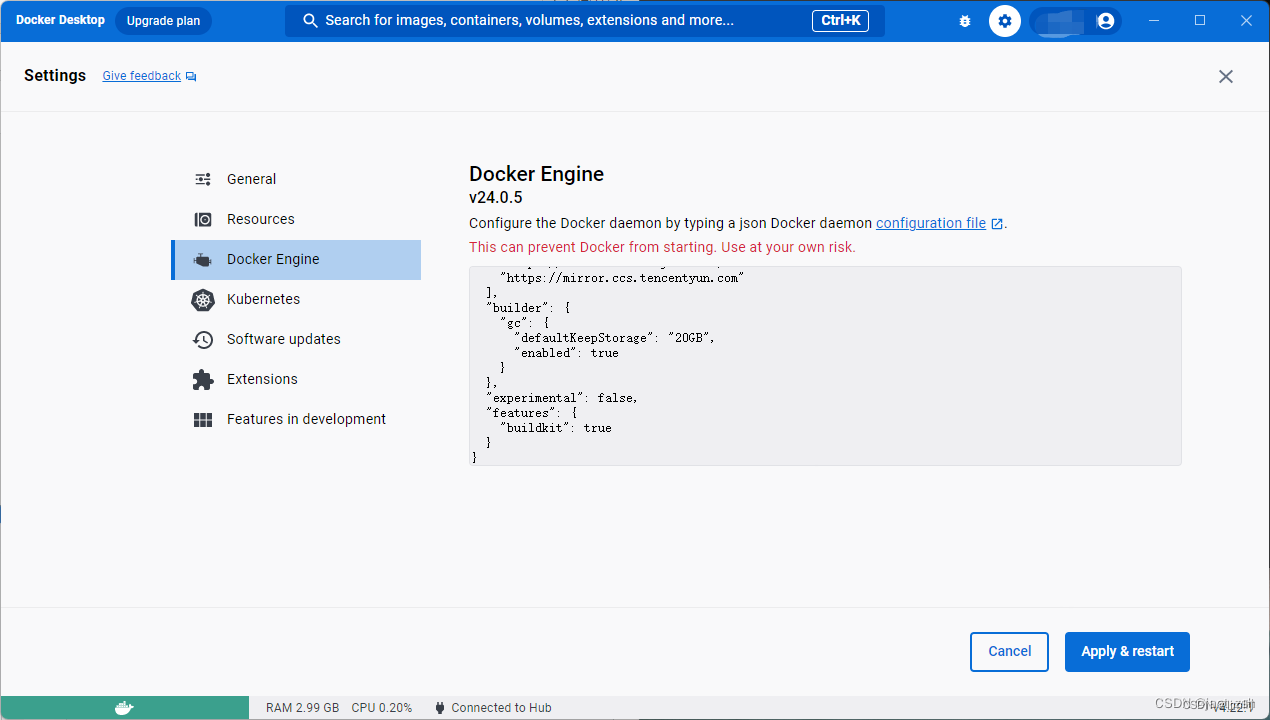
Task: Select the Kubernetes settings section
Action: click(263, 299)
